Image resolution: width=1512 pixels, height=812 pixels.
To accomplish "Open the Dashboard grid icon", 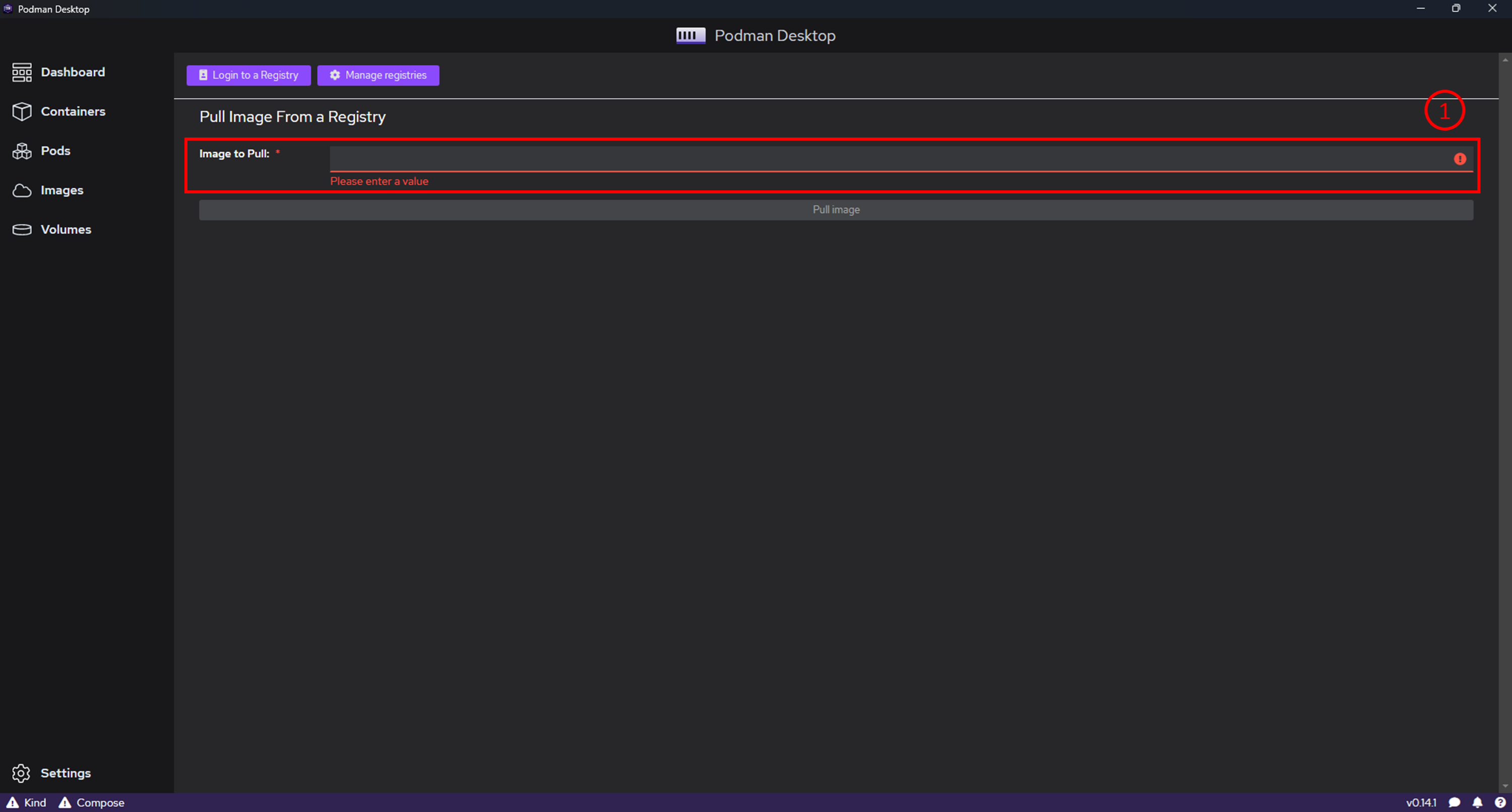I will tap(22, 72).
